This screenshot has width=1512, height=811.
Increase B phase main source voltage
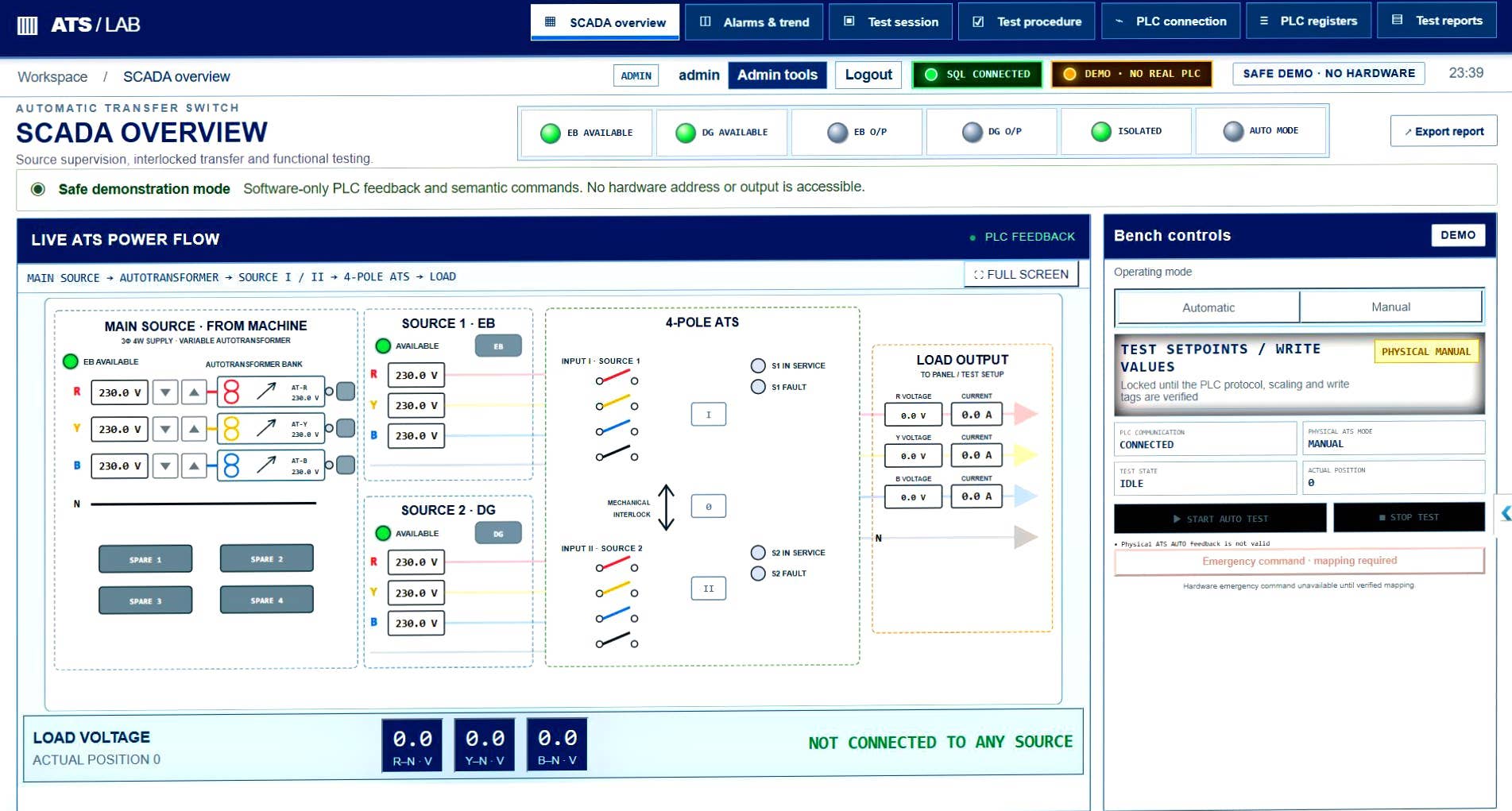(x=194, y=465)
